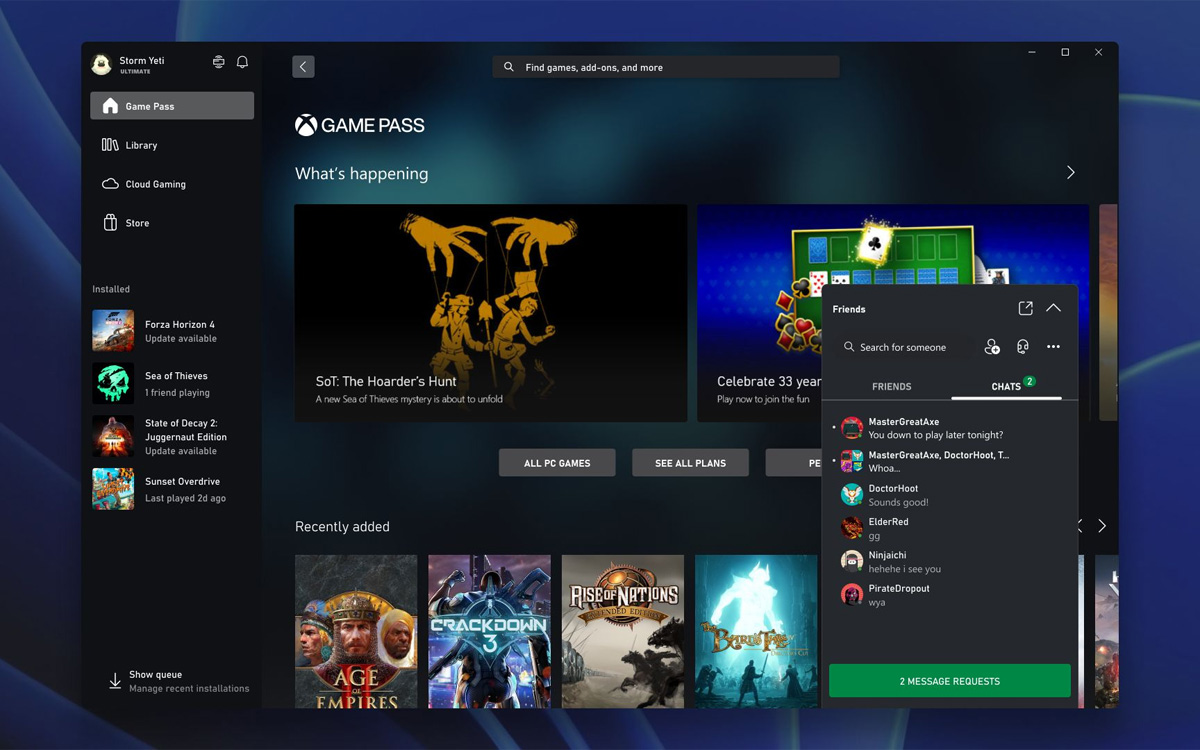Screen dimensions: 1200x750
Task: Open Crackdown 3 game tile
Action: tap(489, 631)
